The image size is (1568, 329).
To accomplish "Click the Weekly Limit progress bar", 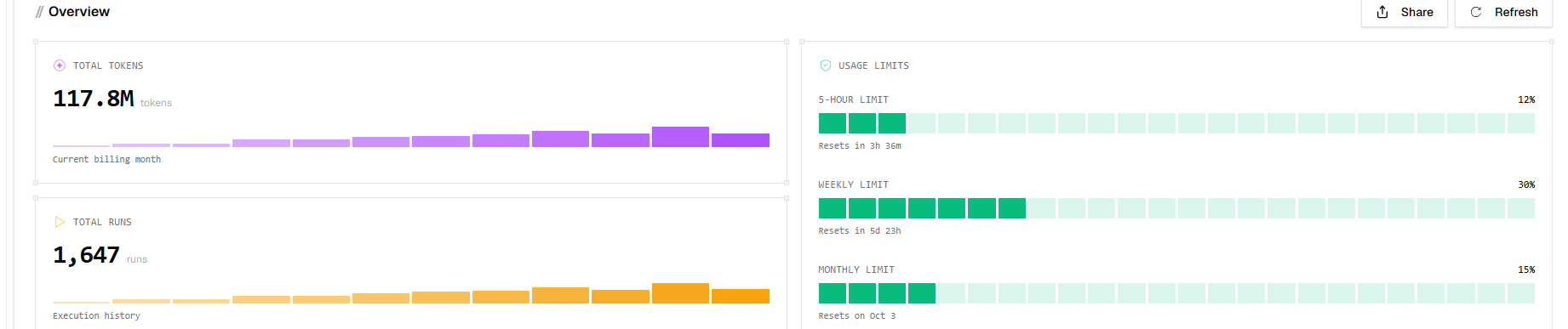I will click(x=1176, y=208).
